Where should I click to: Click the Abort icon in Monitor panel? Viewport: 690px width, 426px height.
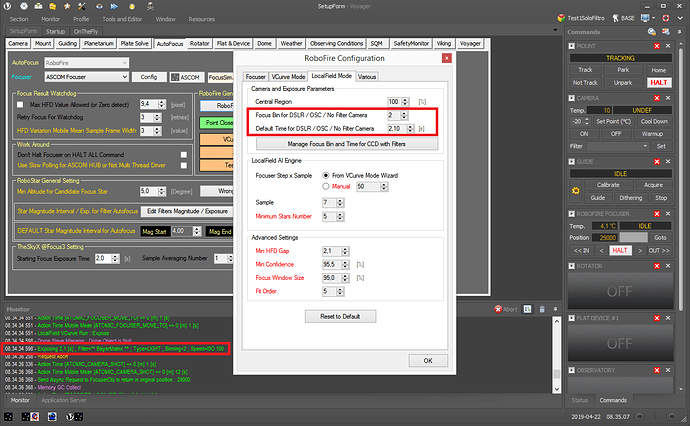[x=498, y=309]
